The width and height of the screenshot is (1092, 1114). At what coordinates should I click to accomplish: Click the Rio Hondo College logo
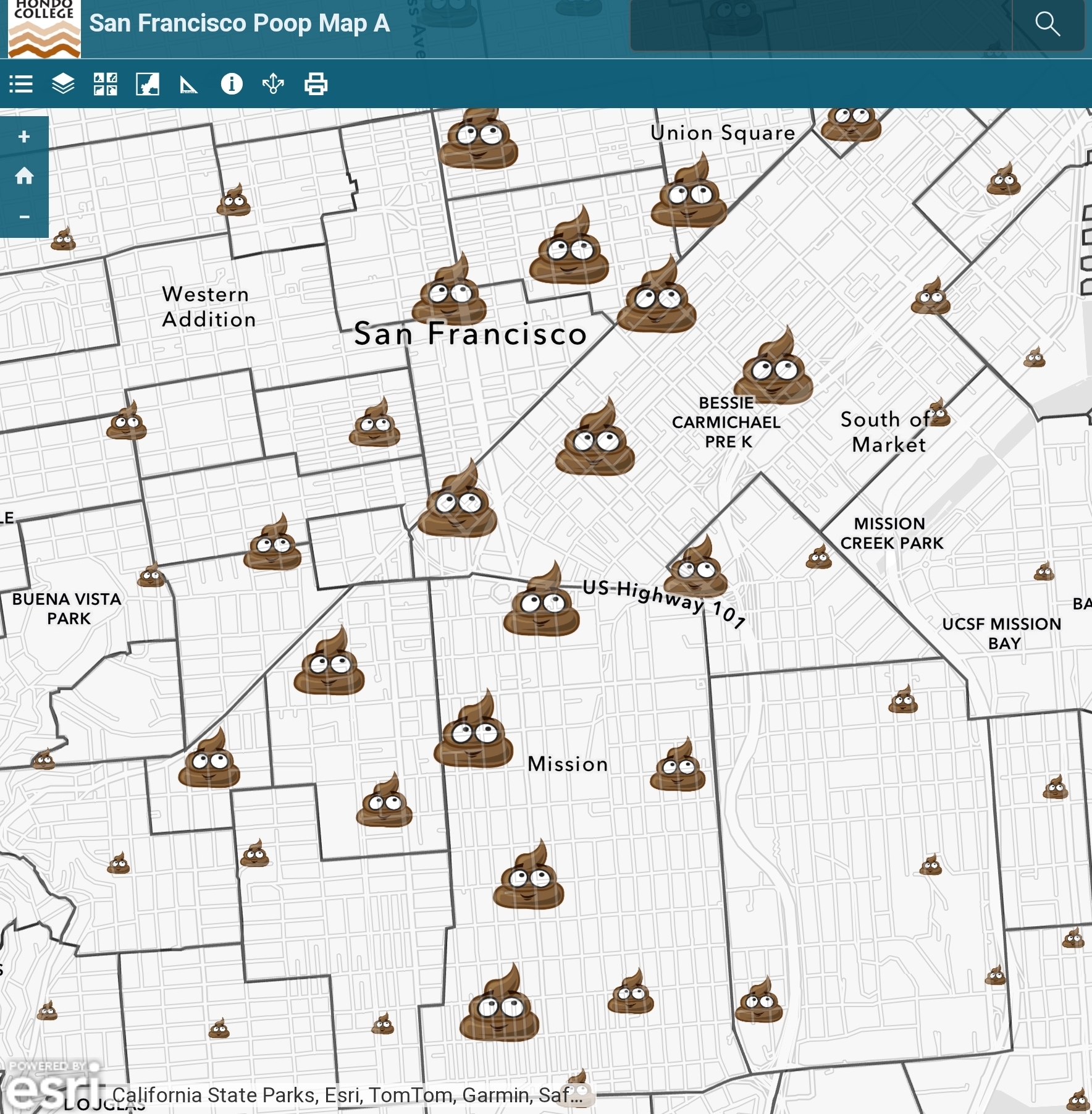pos(44,28)
